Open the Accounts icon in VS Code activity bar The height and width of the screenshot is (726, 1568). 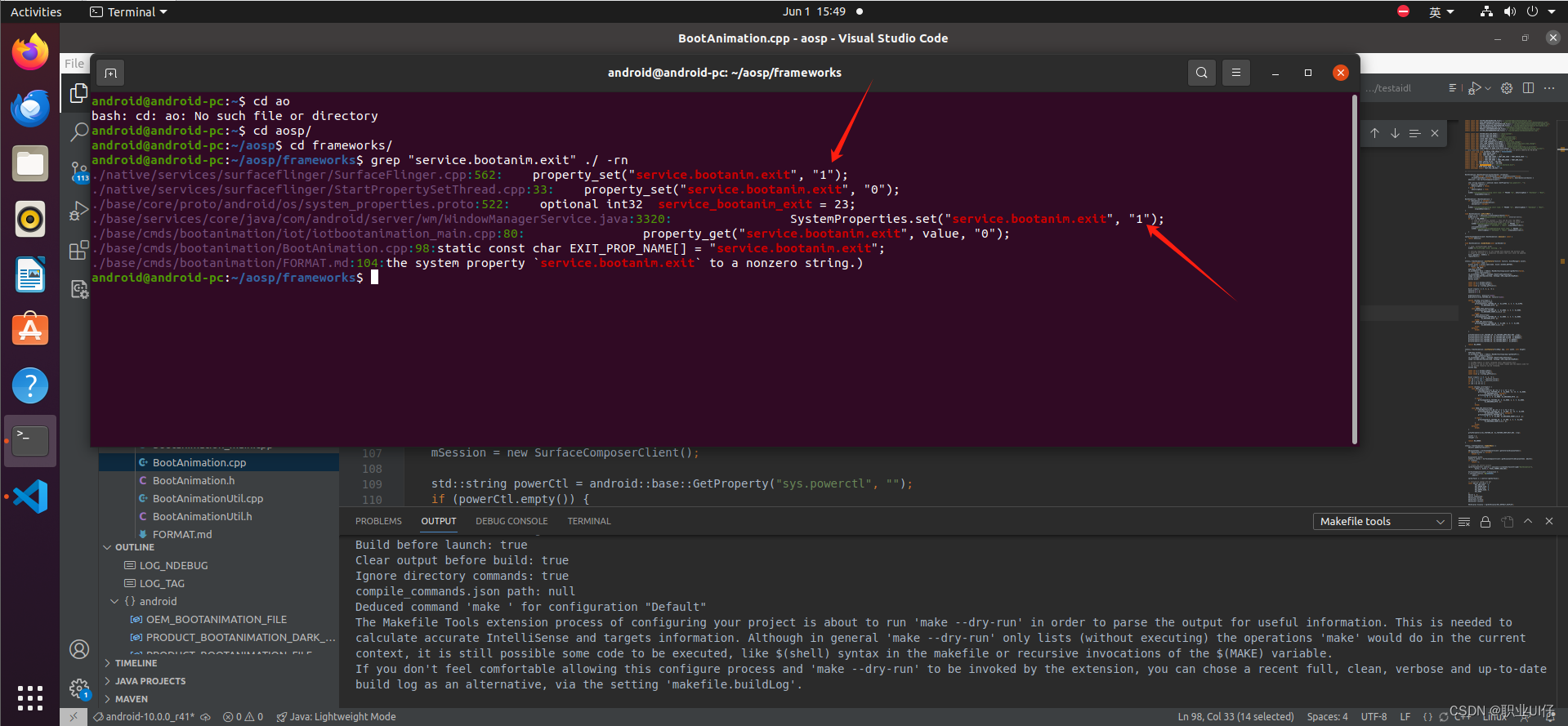(79, 649)
